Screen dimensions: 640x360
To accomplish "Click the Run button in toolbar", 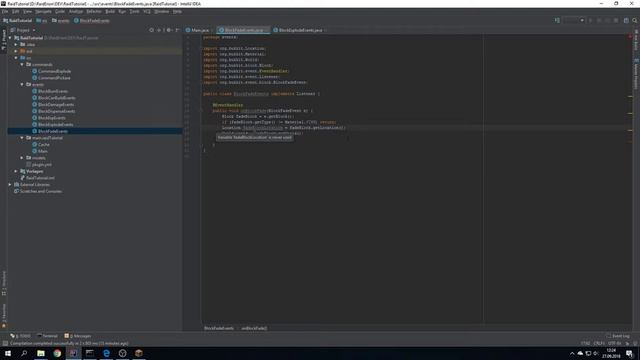I will (x=590, y=20).
